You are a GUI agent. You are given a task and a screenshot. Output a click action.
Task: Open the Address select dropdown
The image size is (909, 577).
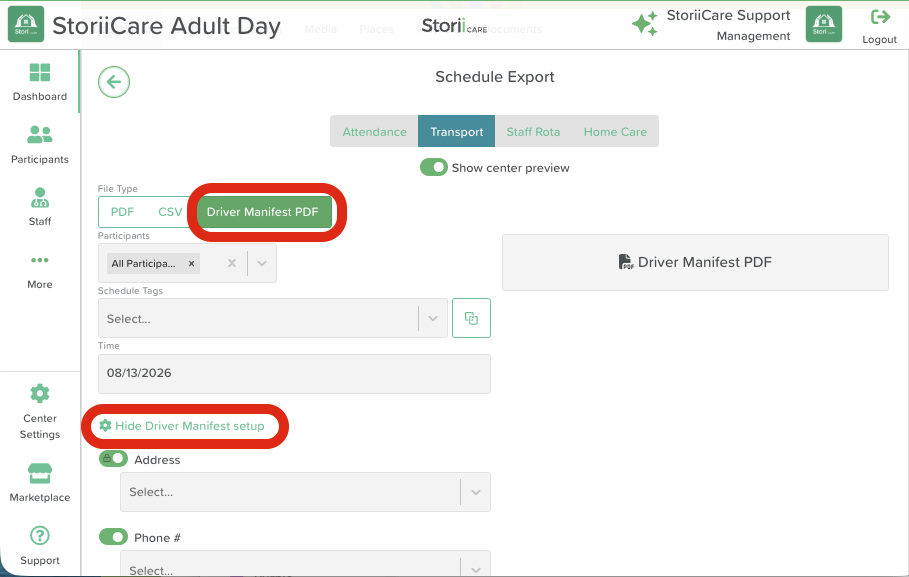pyautogui.click(x=306, y=492)
